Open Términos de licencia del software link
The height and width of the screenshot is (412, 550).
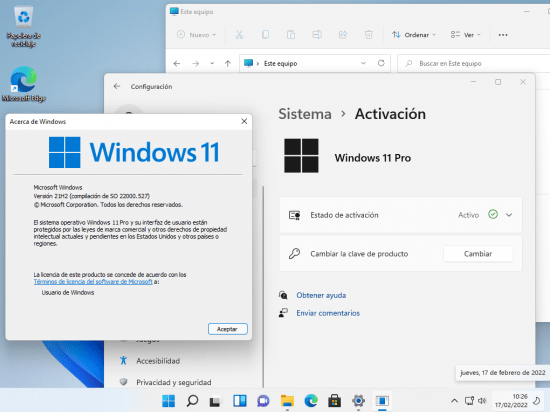(x=93, y=282)
